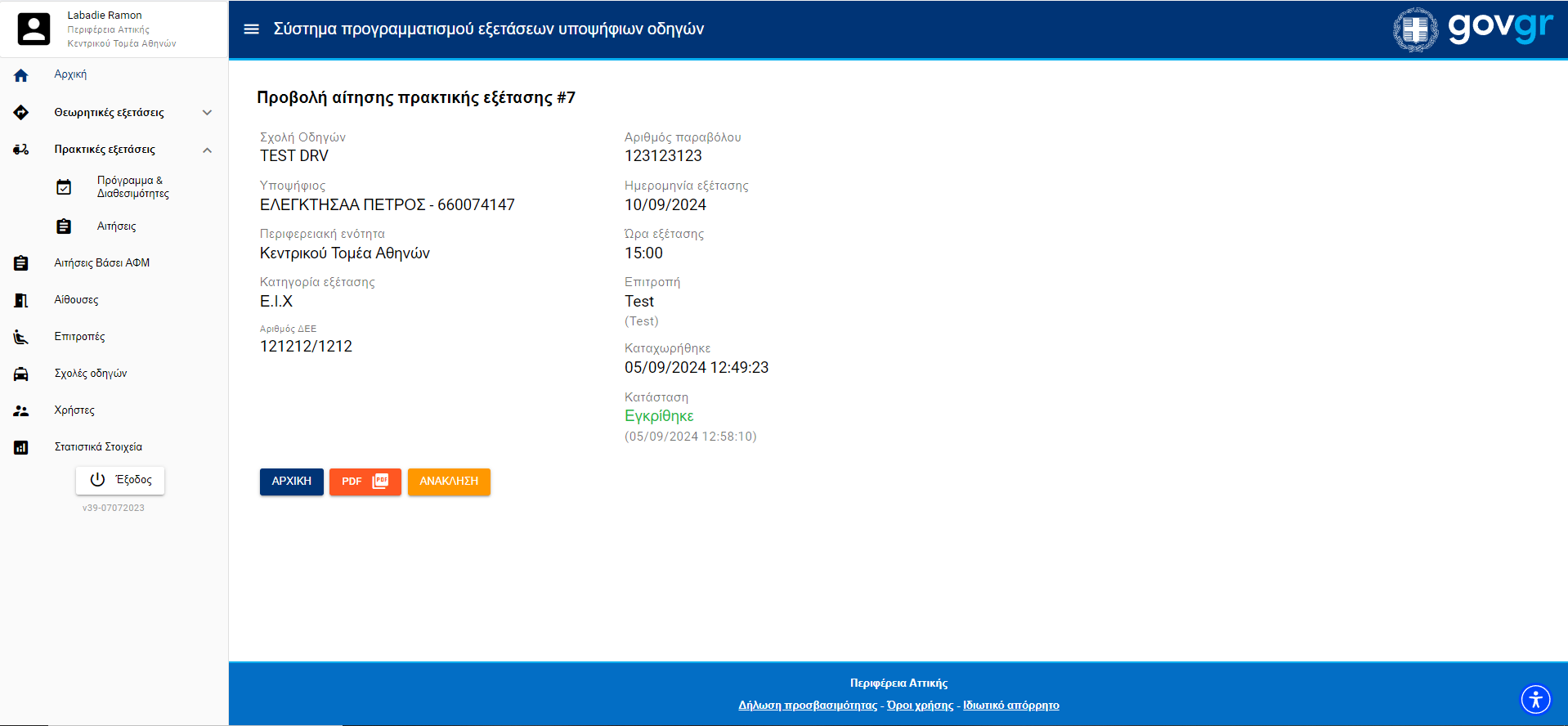Click the user avatar icon for Labadie Ramon
The height and width of the screenshot is (726, 1568).
(34, 29)
